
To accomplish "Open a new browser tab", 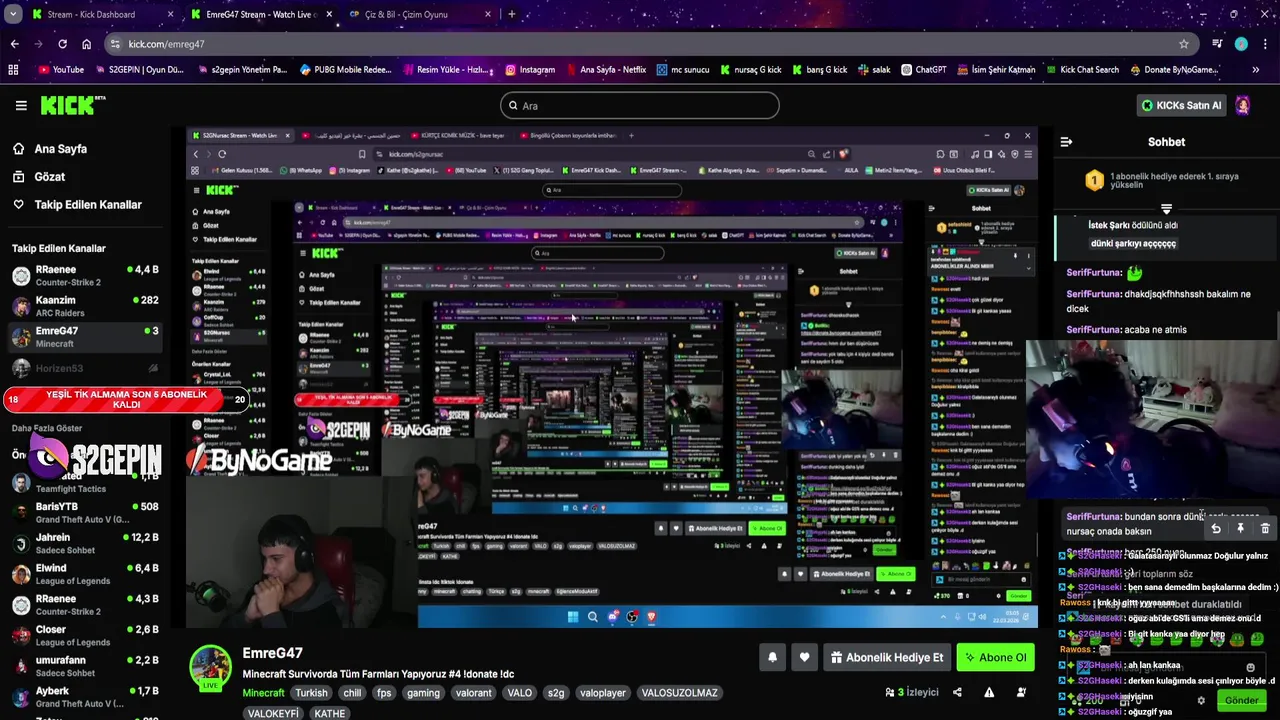I will [512, 15].
